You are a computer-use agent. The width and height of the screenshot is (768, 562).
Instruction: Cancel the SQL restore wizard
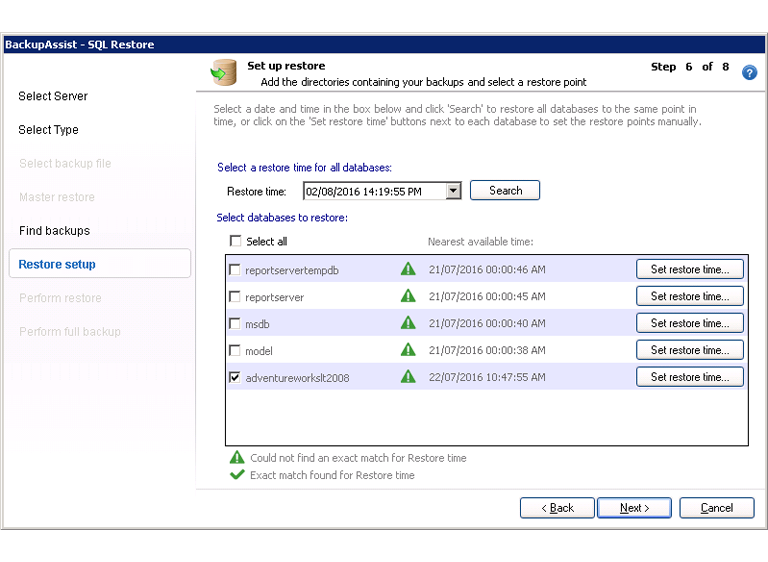coord(716,508)
